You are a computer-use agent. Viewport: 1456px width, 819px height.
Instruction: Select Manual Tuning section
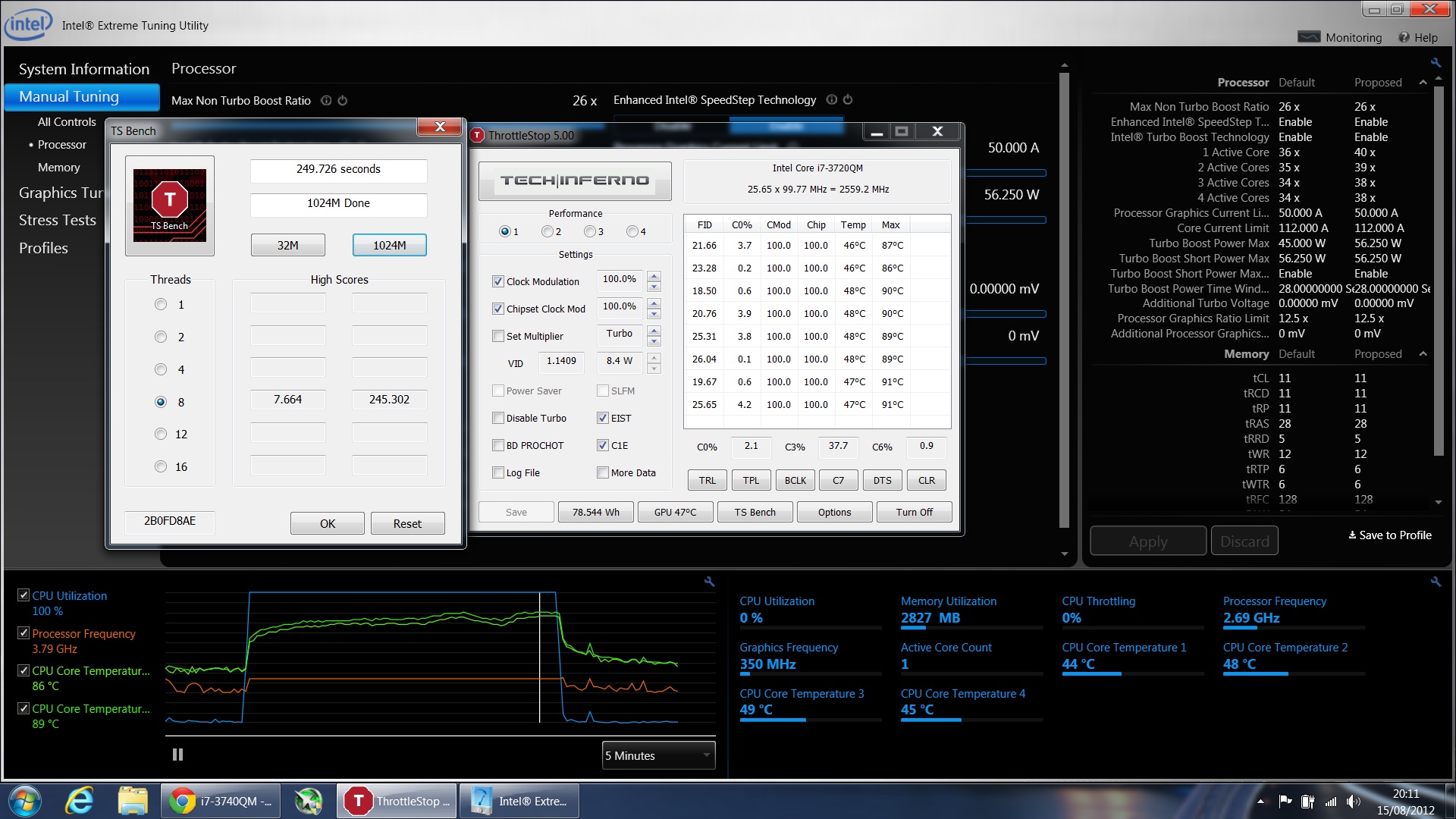pyautogui.click(x=82, y=96)
